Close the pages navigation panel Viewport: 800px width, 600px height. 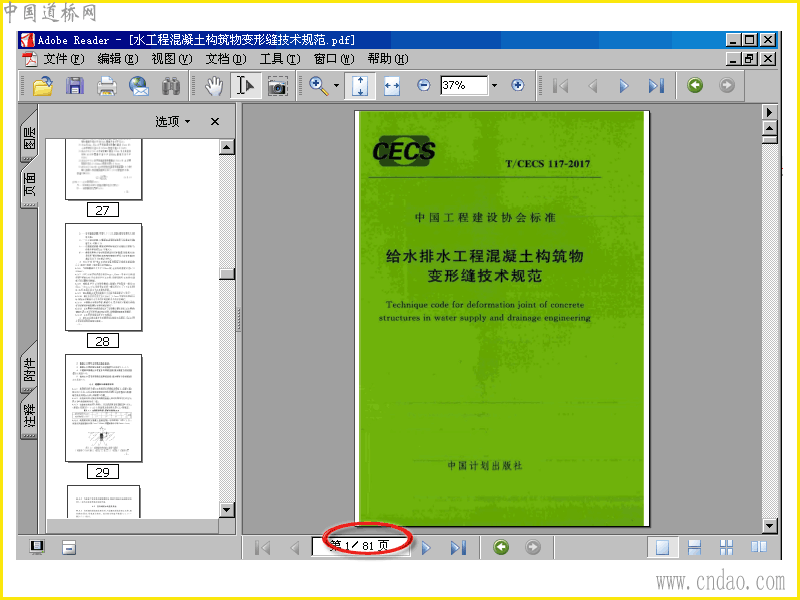click(215, 121)
